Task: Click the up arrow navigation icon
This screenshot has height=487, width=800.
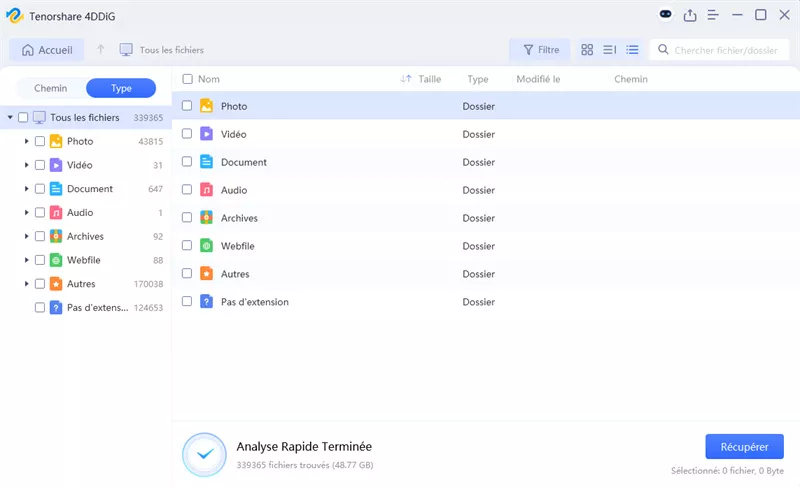Action: 100,49
